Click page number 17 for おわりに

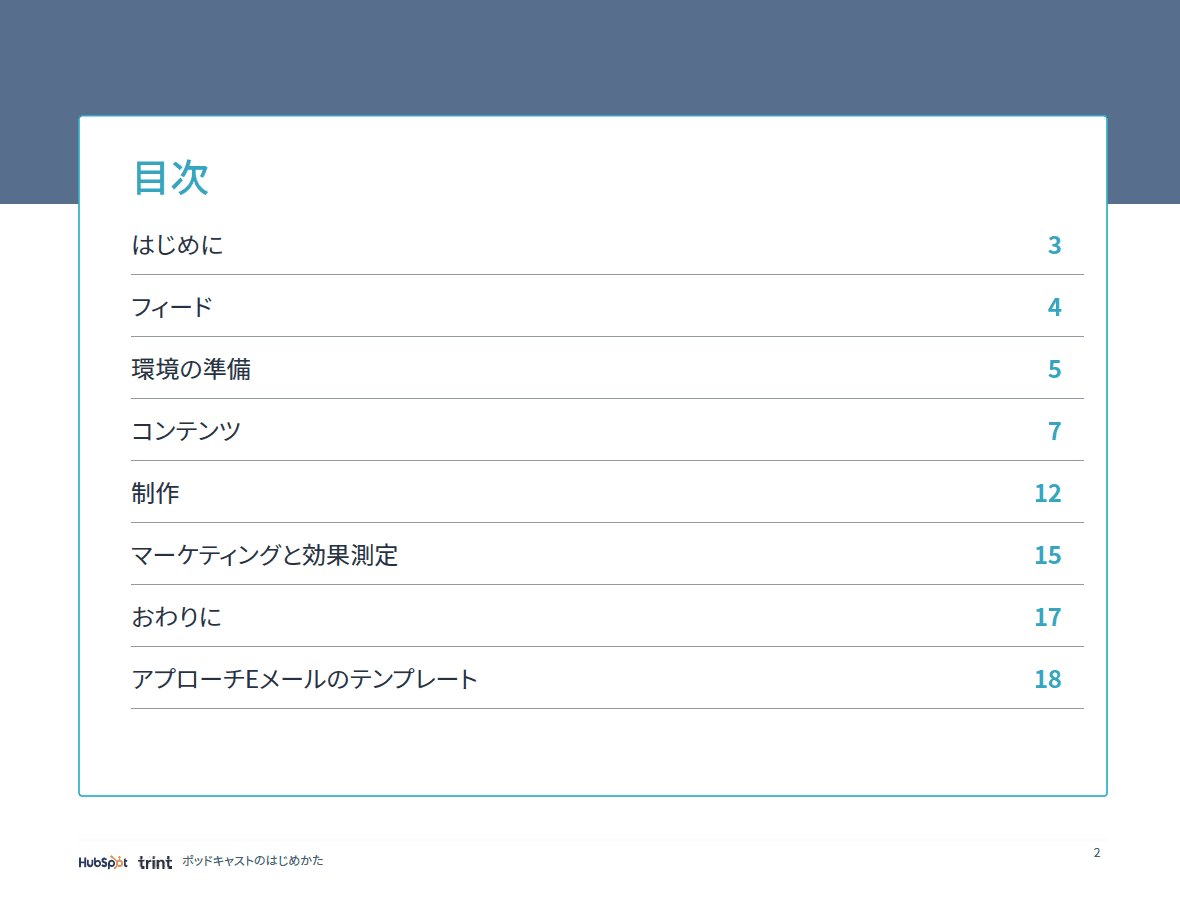1047,617
